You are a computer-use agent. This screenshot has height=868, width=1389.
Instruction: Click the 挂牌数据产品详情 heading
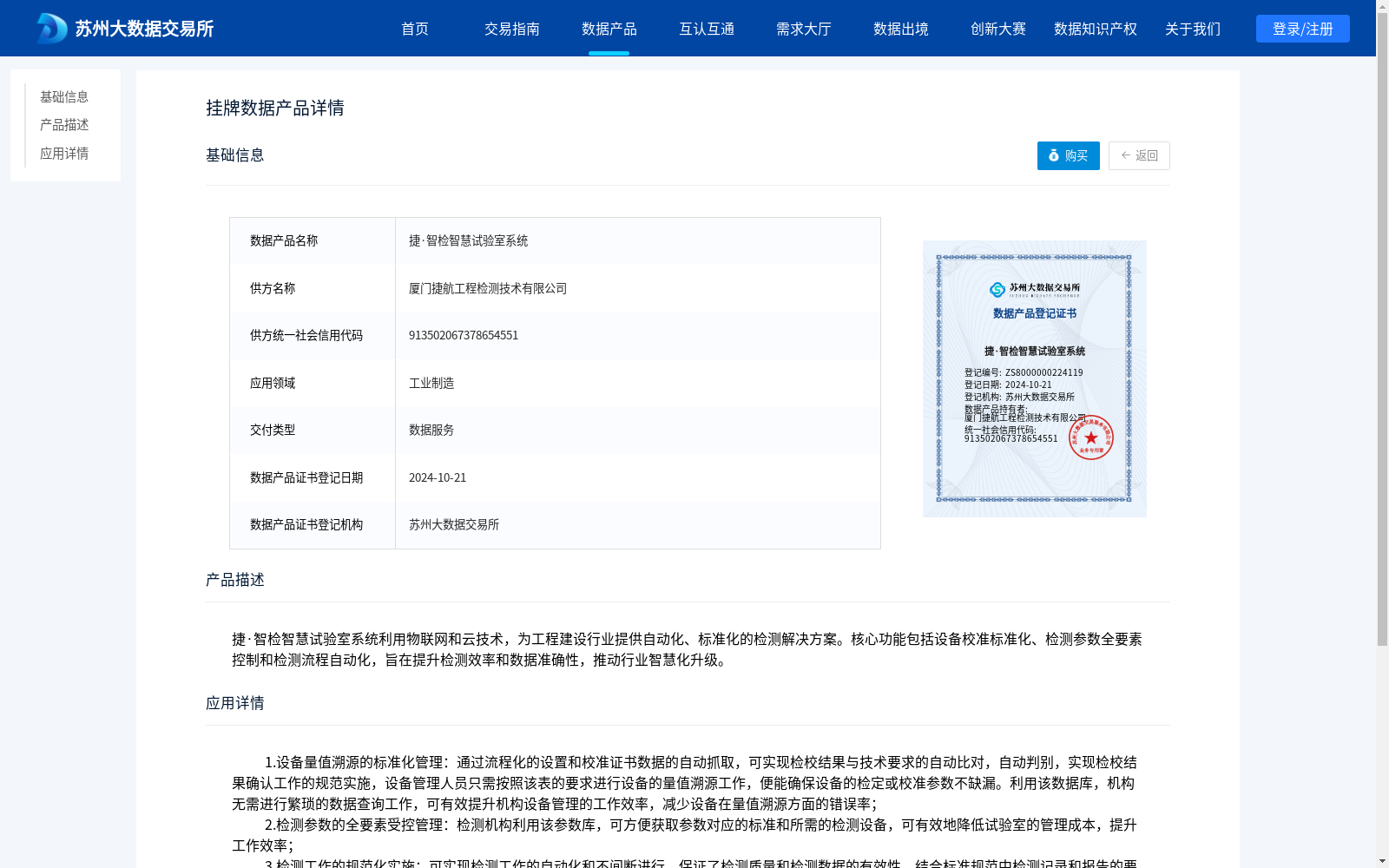coord(275,108)
